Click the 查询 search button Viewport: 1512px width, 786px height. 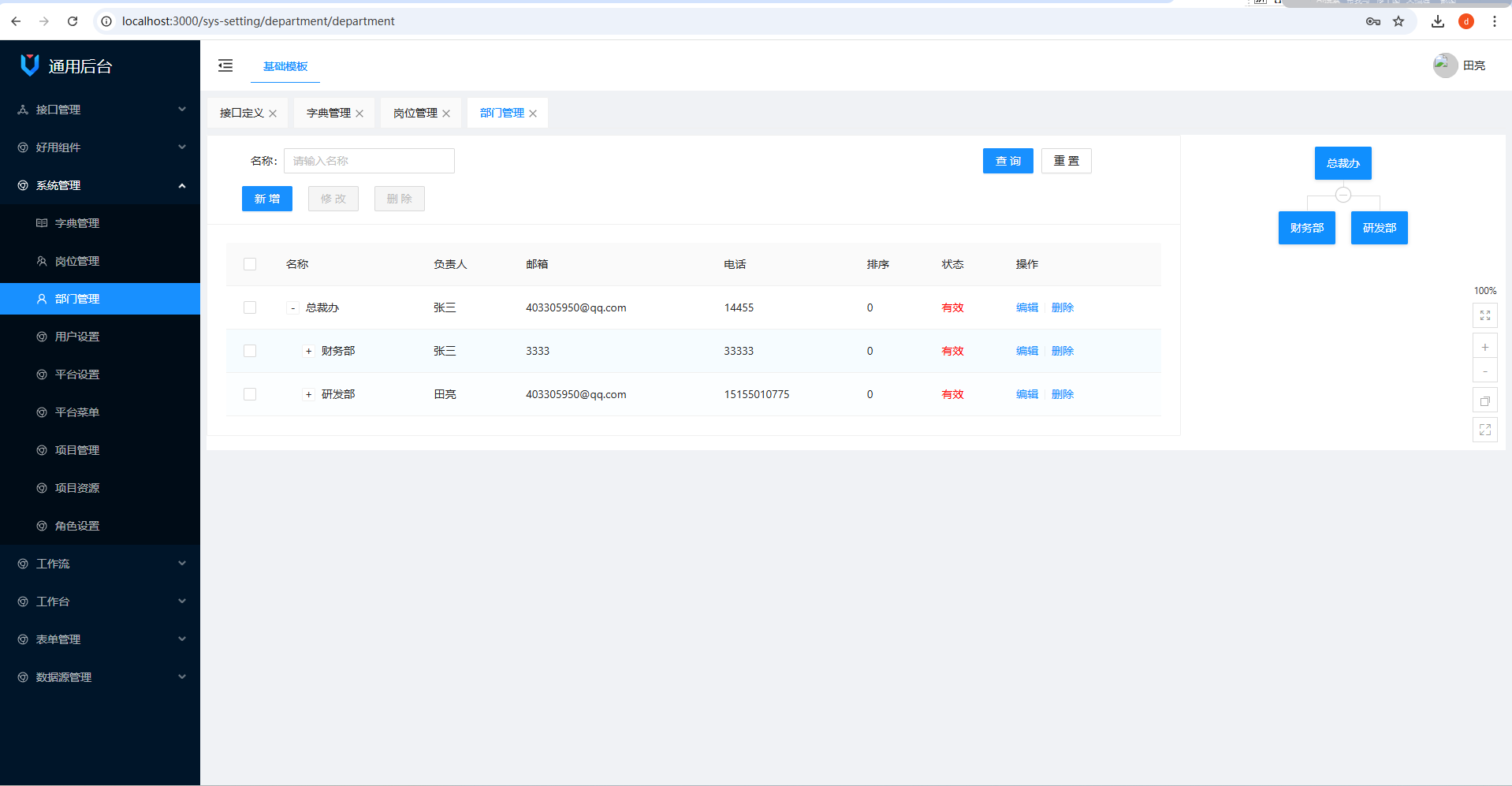click(1007, 161)
